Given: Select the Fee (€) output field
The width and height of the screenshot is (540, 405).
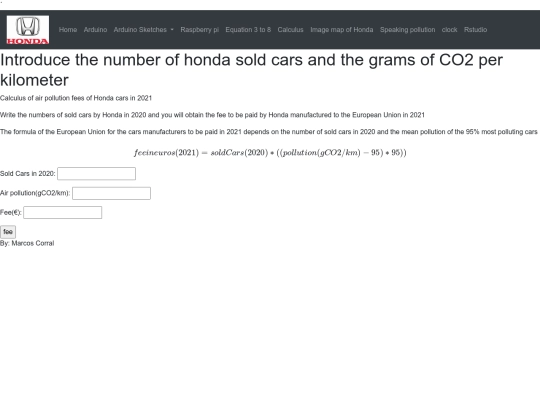Looking at the screenshot, I should [63, 212].
